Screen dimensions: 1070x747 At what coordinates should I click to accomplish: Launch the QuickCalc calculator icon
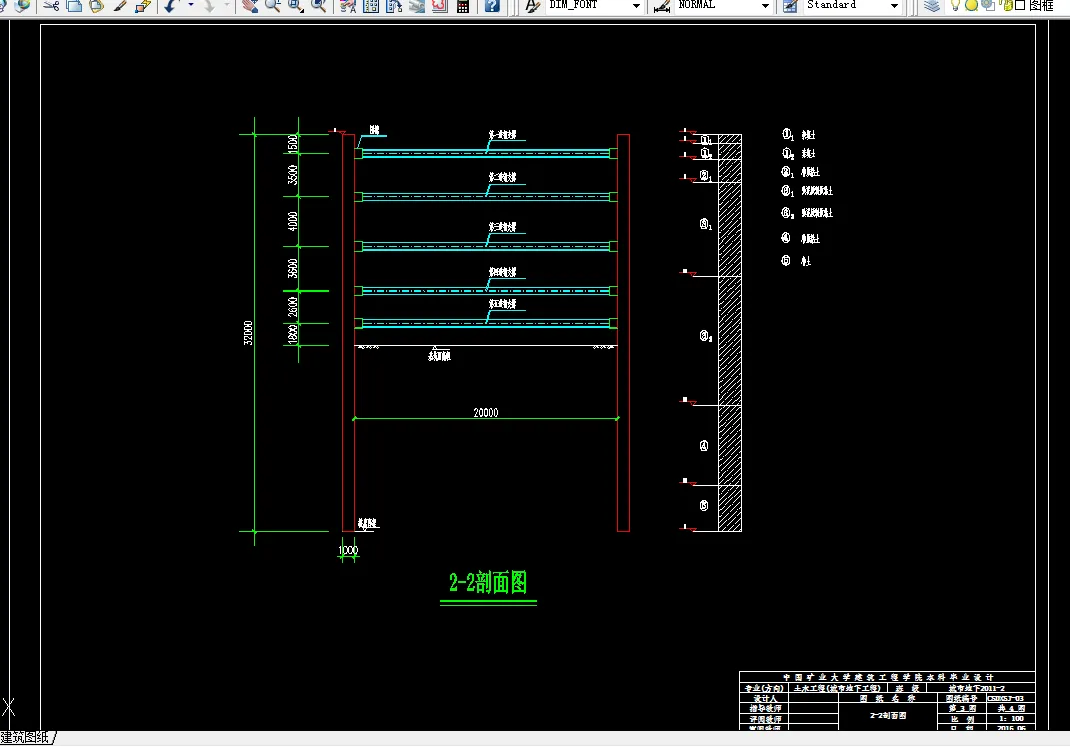[463, 5]
